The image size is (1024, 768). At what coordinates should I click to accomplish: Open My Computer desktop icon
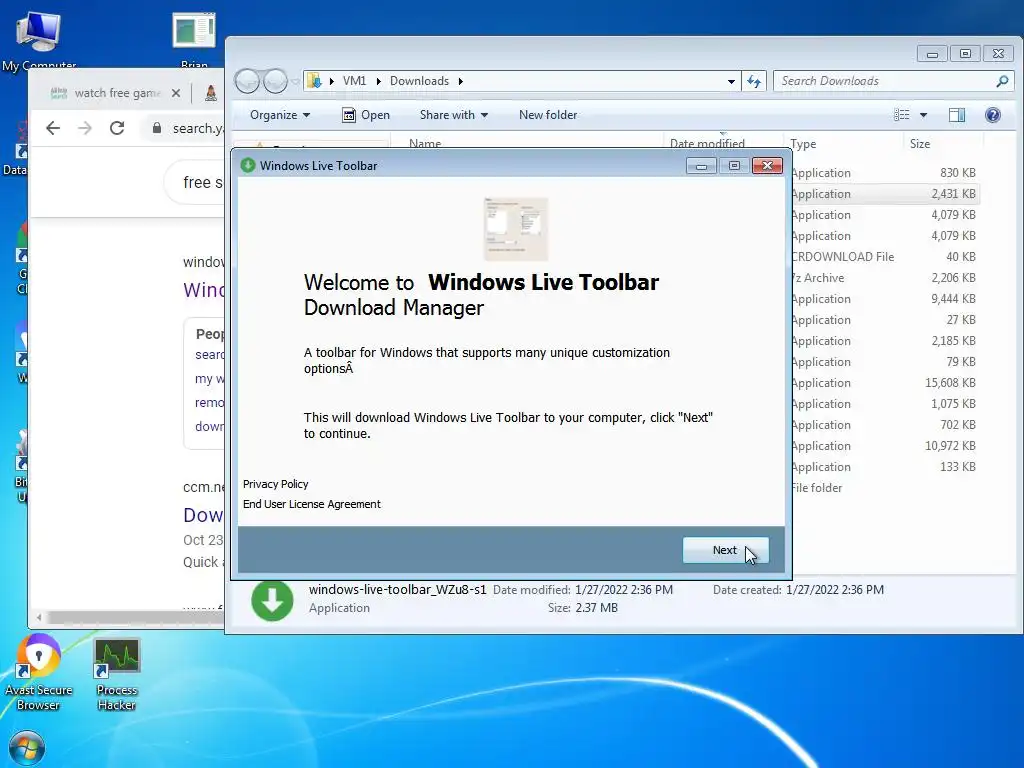point(39,42)
